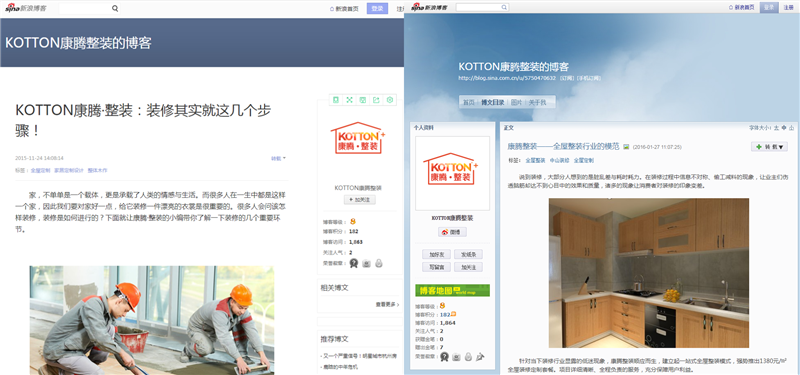Select small font size icon in right page
This screenshot has width=800, height=375.
click(791, 128)
